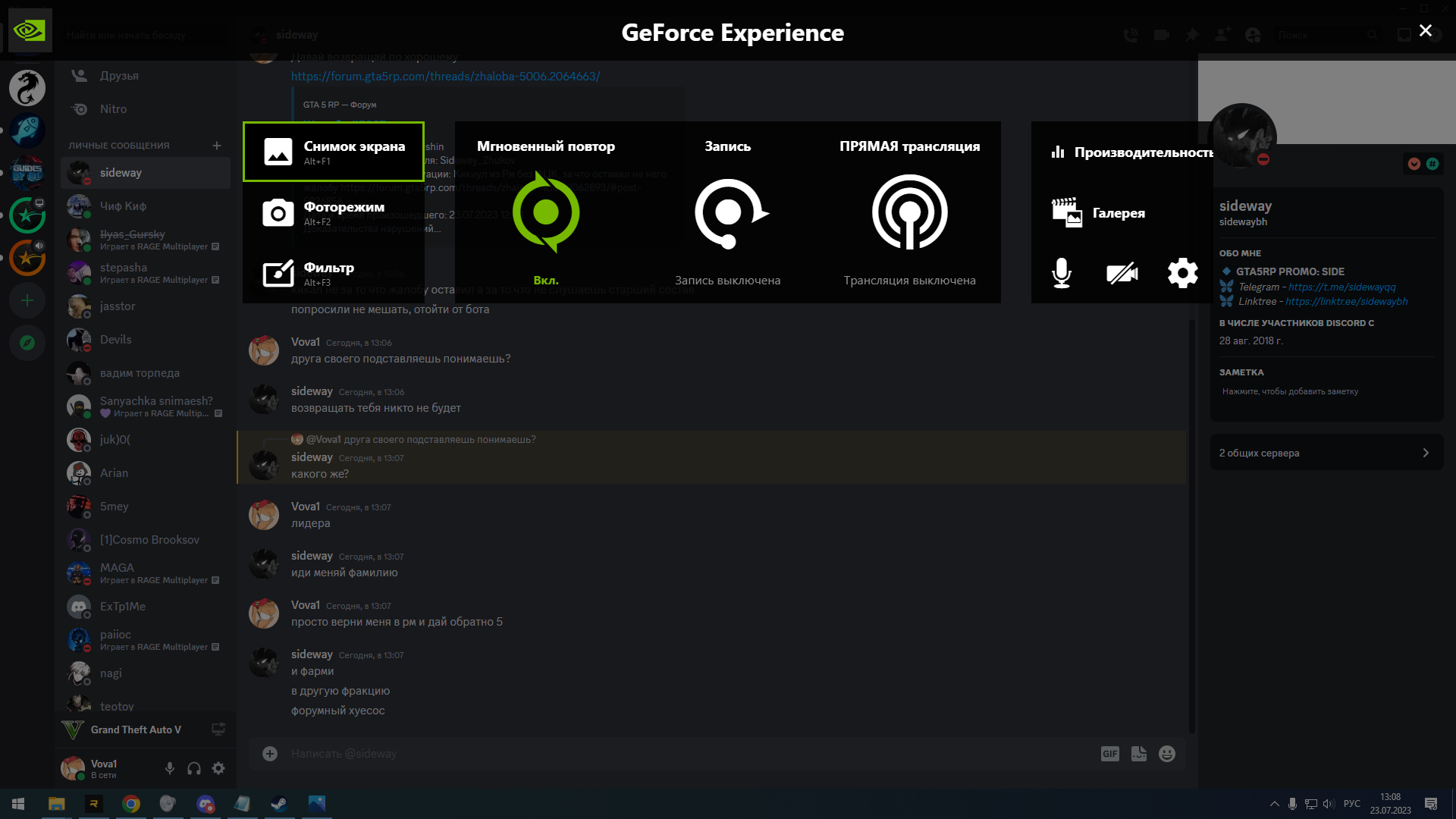Open Друзья friends in Discord
The image size is (1456, 819).
click(146, 76)
